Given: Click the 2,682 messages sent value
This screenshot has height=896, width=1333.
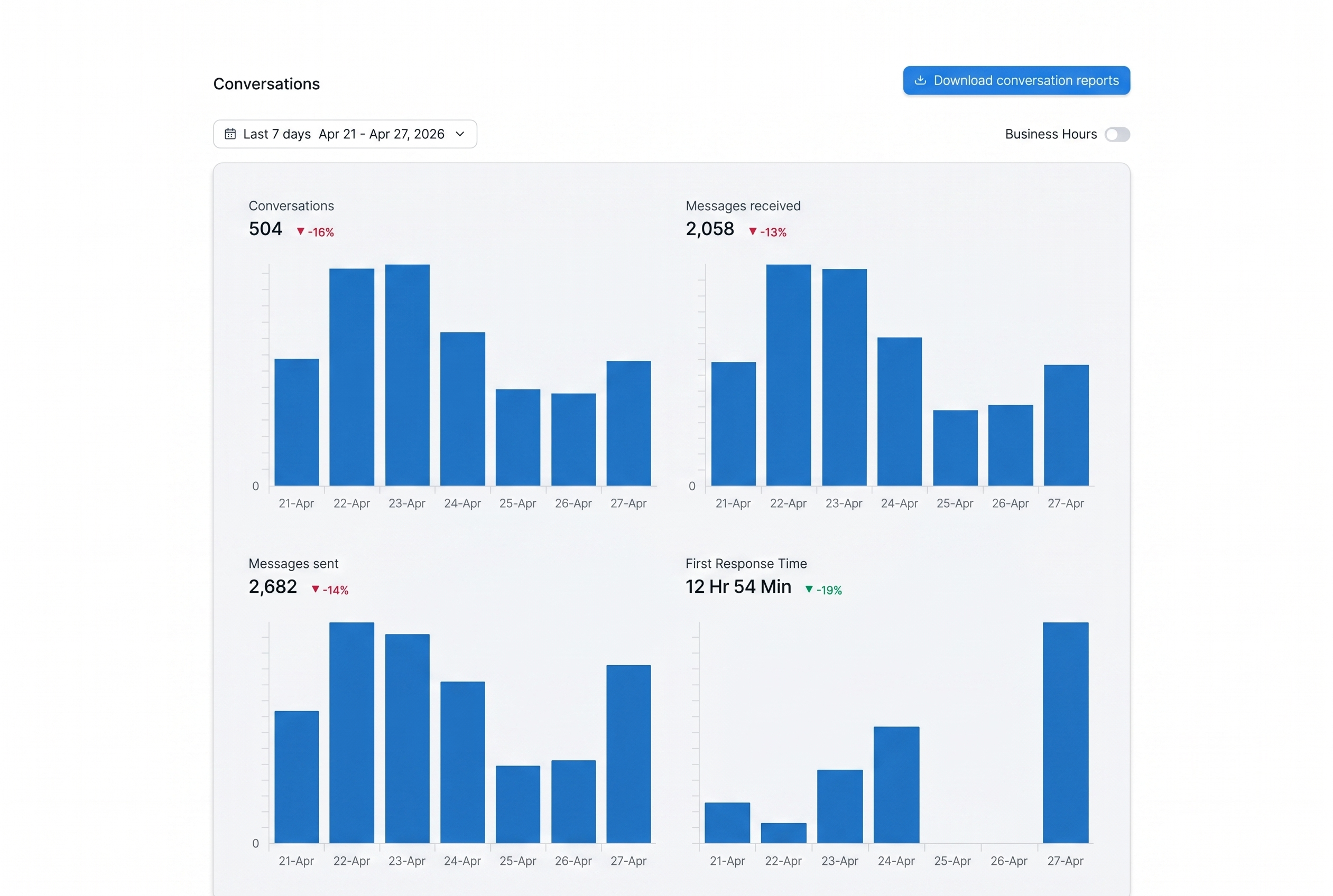Looking at the screenshot, I should coord(273,587).
